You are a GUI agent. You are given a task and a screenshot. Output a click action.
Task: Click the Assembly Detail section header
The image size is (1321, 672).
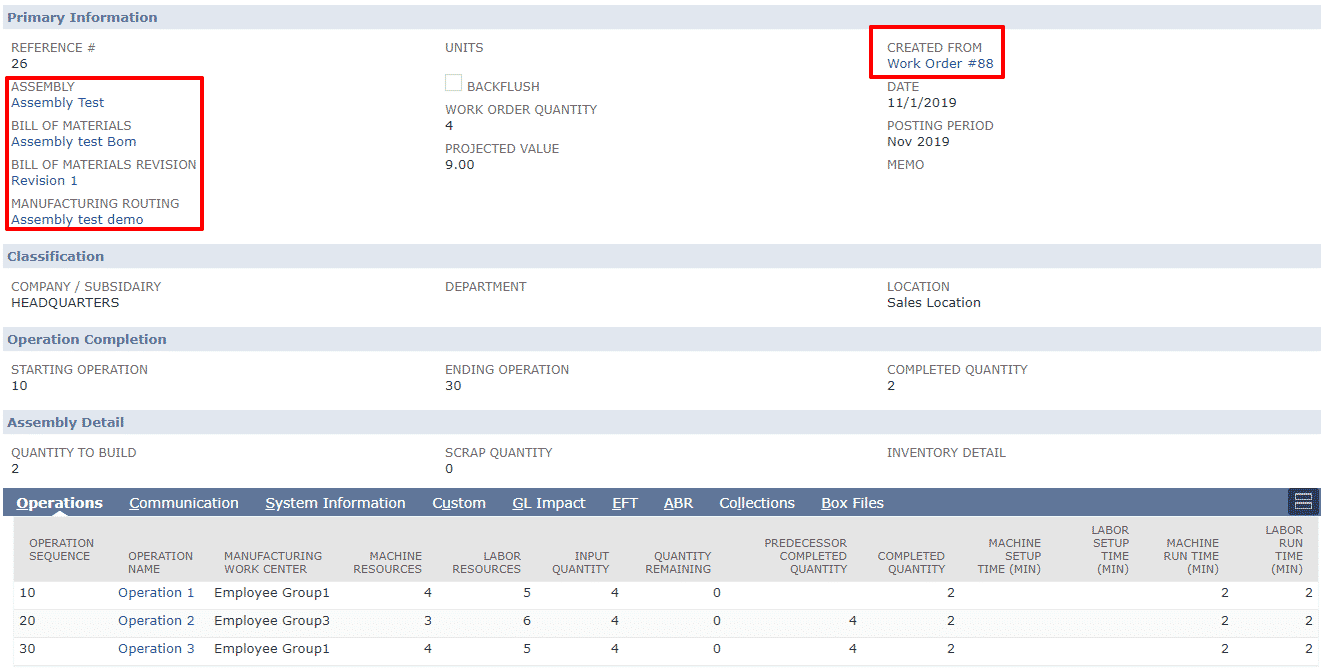[x=661, y=422]
